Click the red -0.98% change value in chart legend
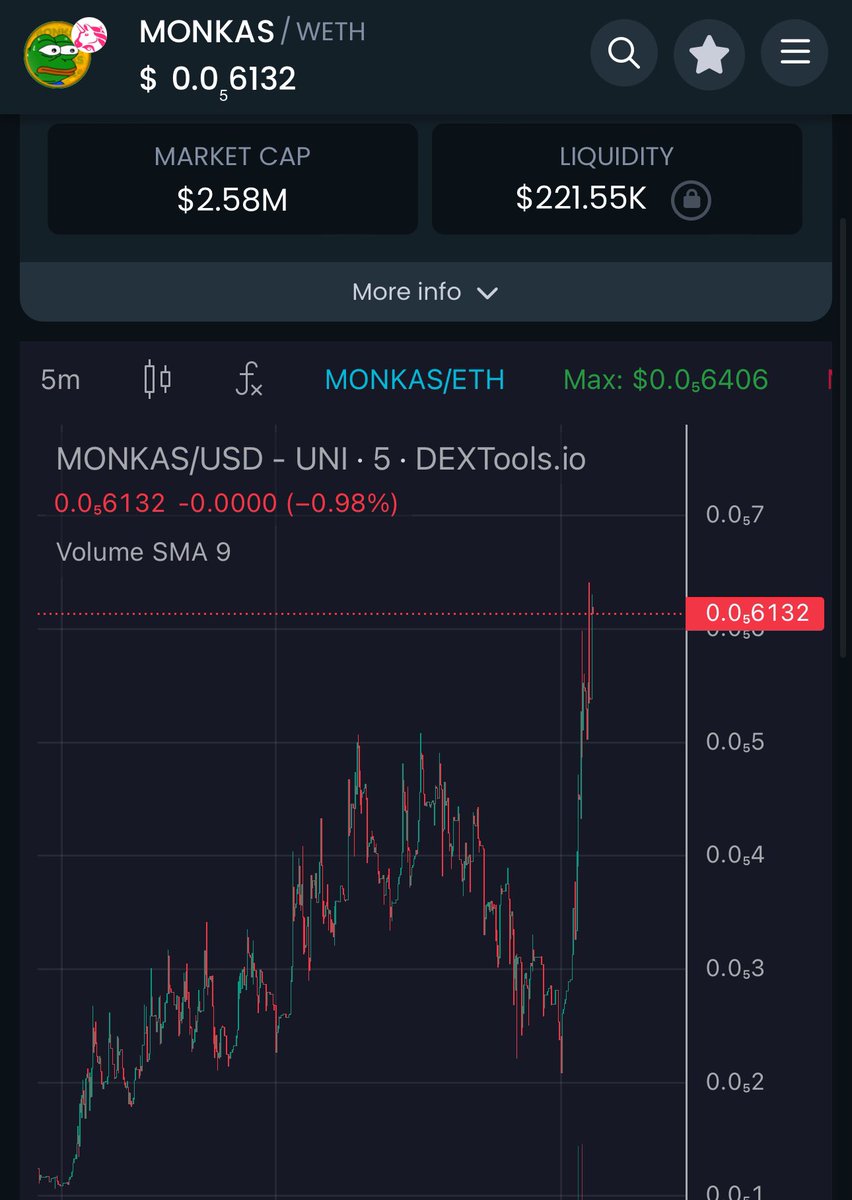Image resolution: width=852 pixels, height=1200 pixels. click(342, 503)
